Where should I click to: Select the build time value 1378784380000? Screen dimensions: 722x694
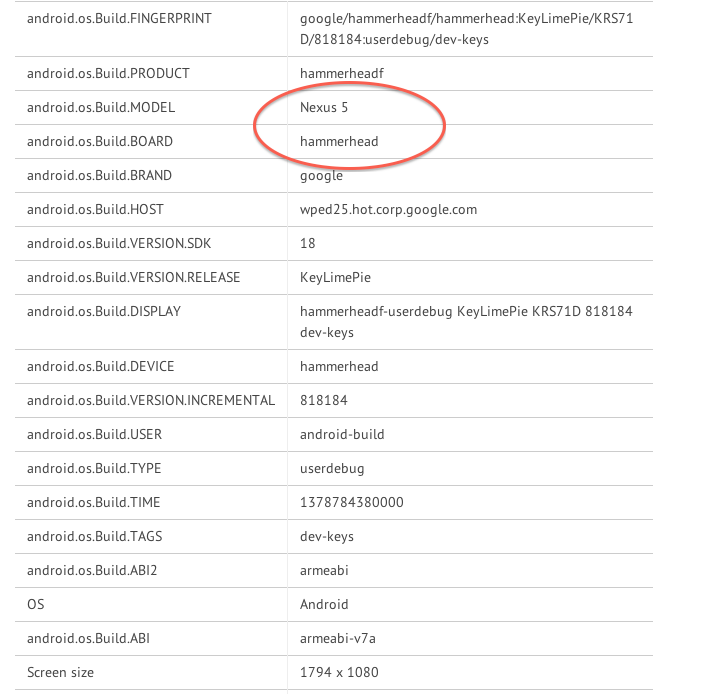pyautogui.click(x=352, y=502)
